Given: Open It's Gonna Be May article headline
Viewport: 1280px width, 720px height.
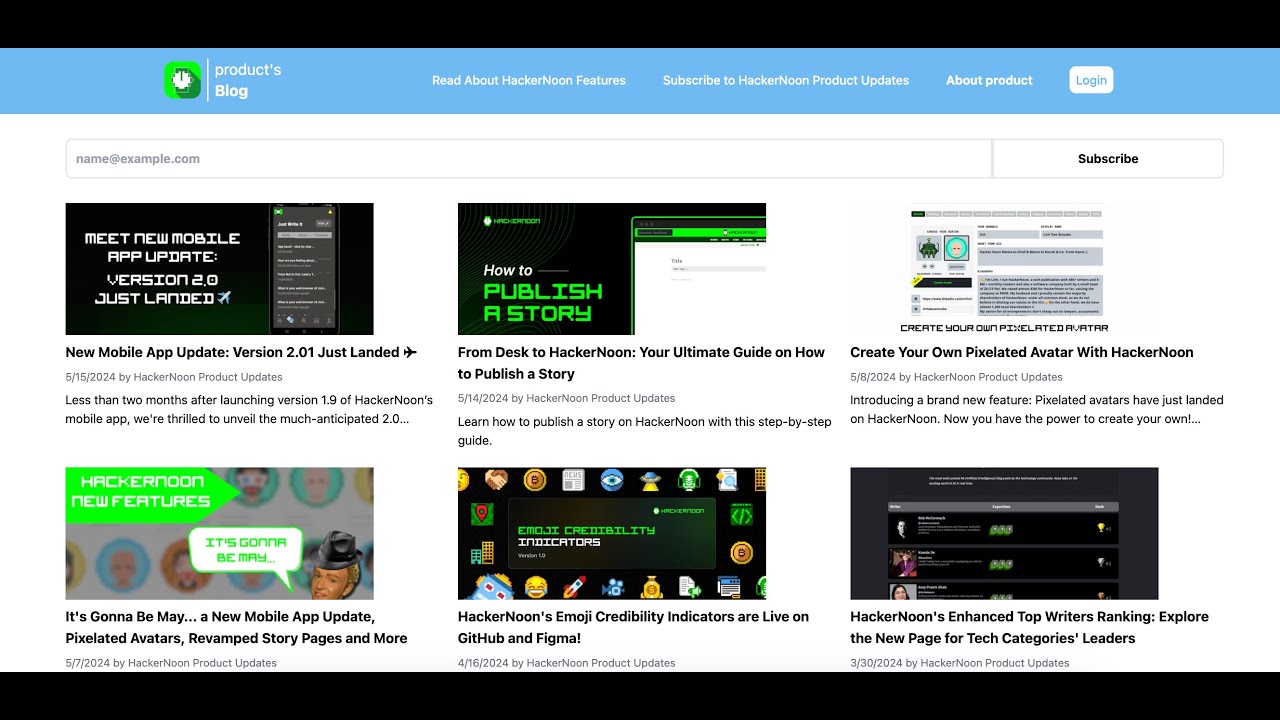Looking at the screenshot, I should pos(236,627).
